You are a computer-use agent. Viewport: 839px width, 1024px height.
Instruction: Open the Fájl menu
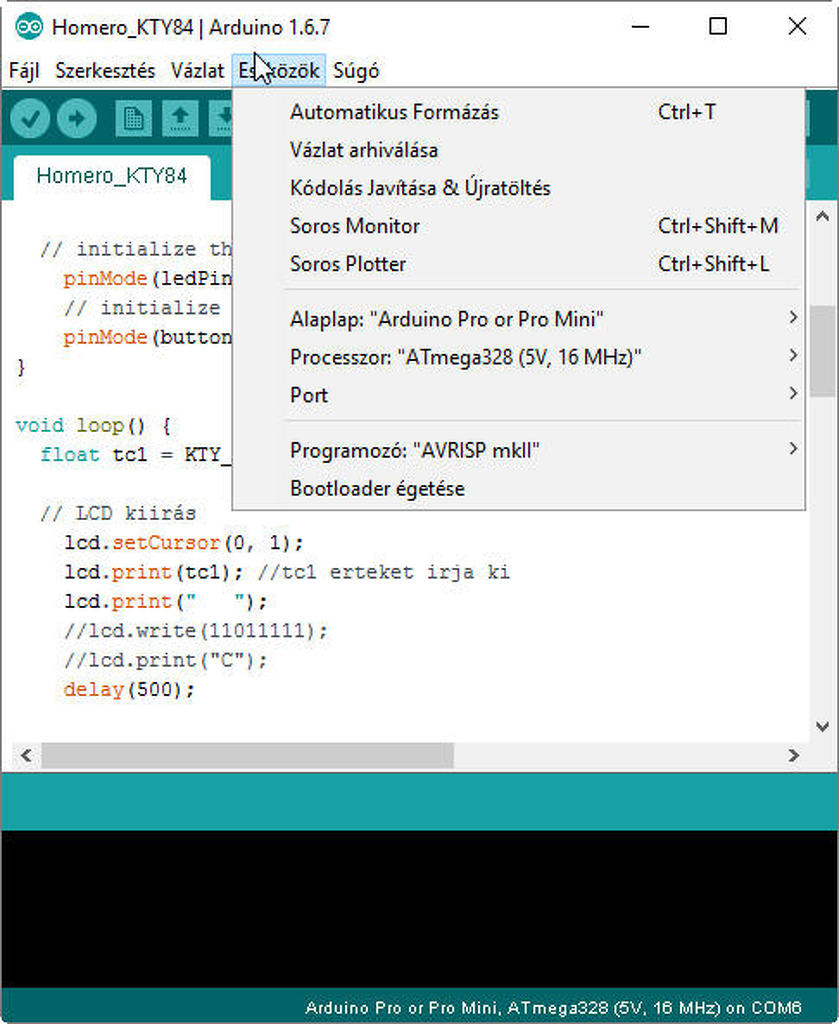pyautogui.click(x=24, y=71)
